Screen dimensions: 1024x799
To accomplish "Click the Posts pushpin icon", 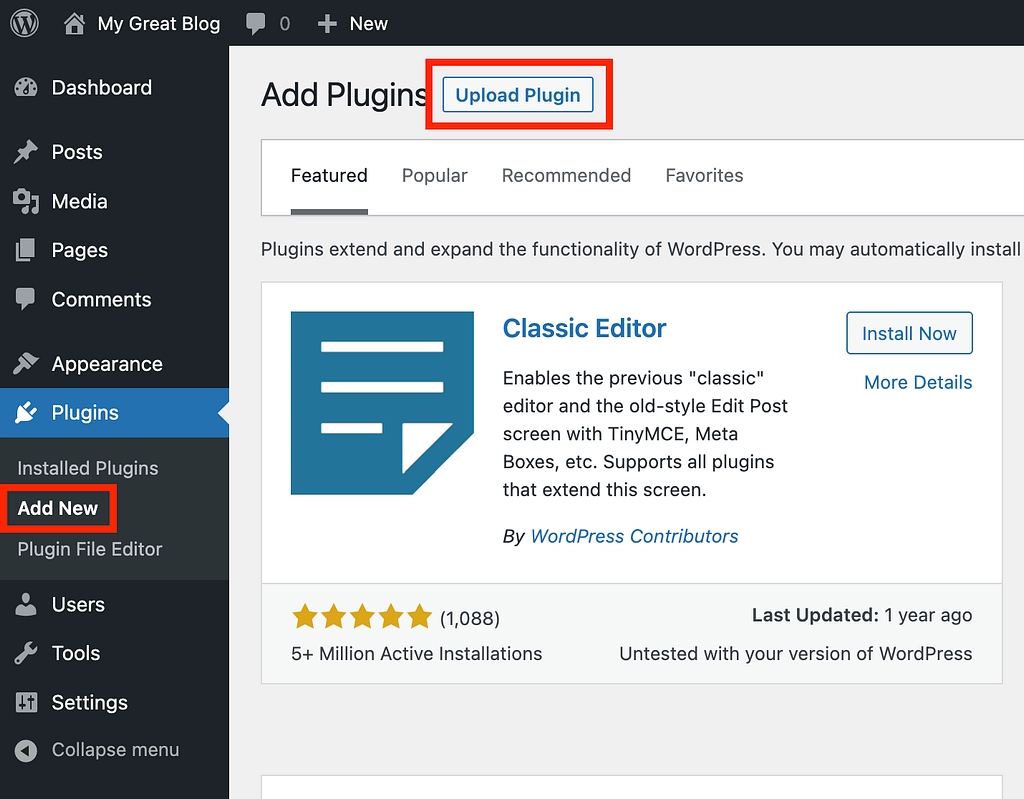I will (26, 152).
